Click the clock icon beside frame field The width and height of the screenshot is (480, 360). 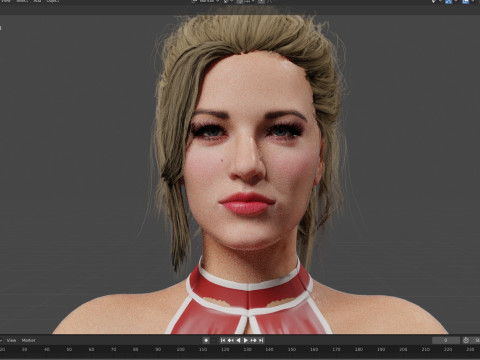pos(466,340)
